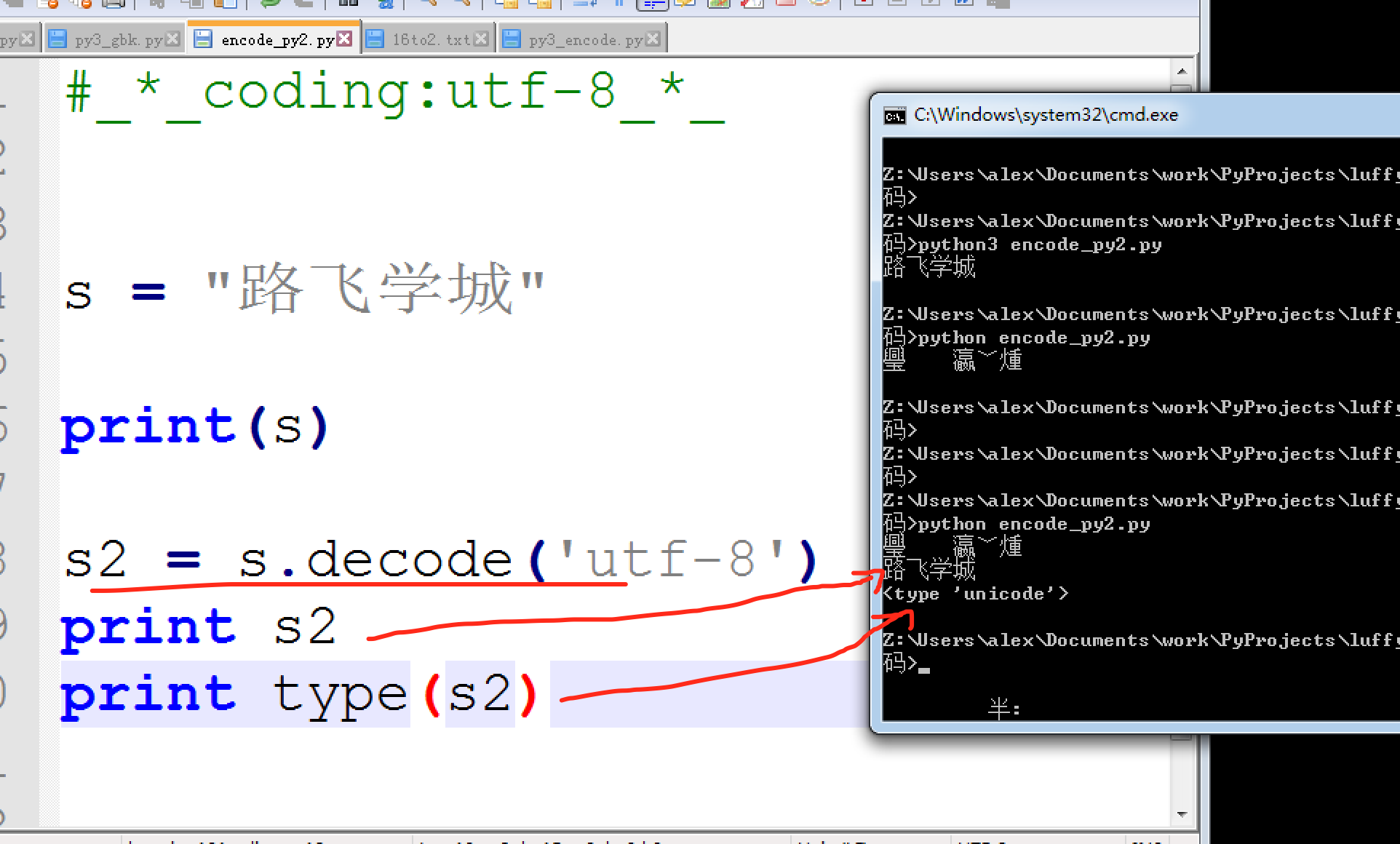Place cursor in the print(s) line
This screenshot has width=1400, height=844.
point(196,426)
